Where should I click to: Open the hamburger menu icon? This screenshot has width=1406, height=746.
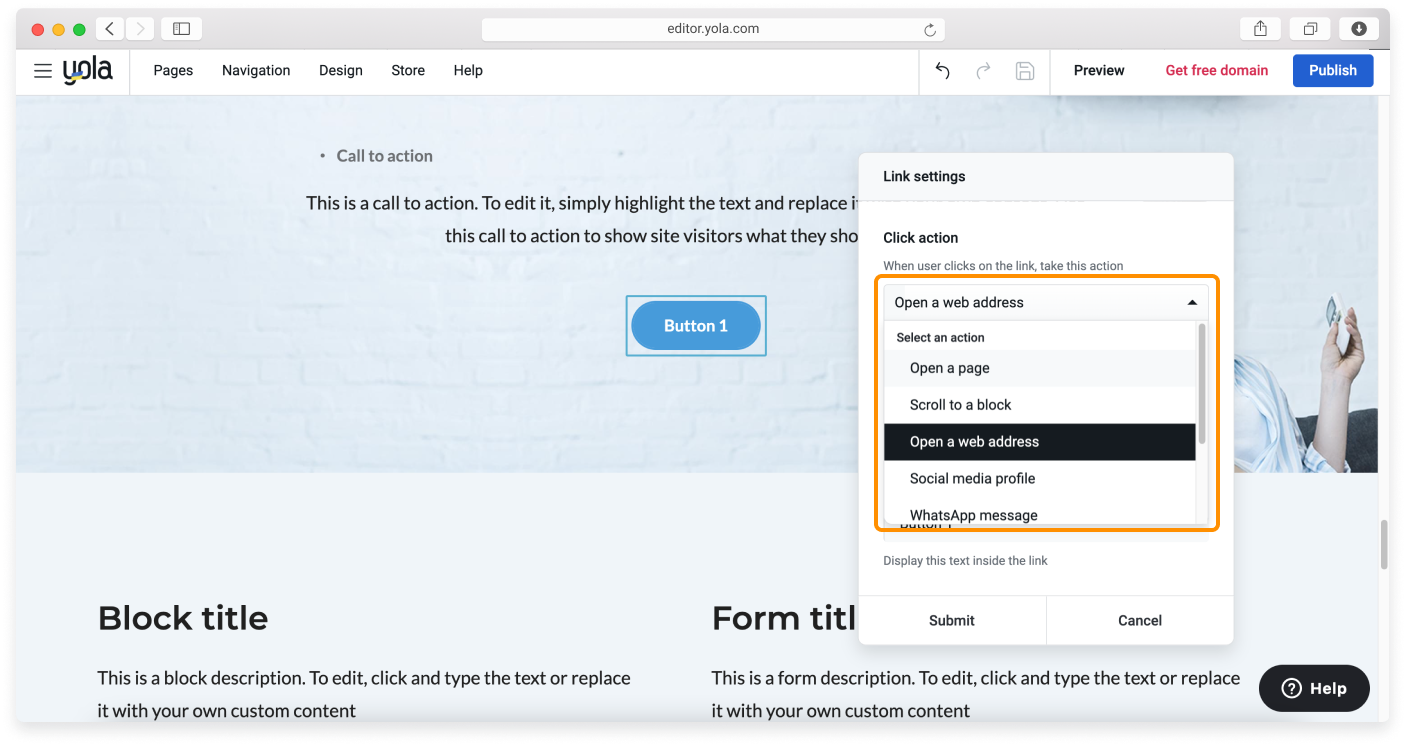pyautogui.click(x=42, y=71)
